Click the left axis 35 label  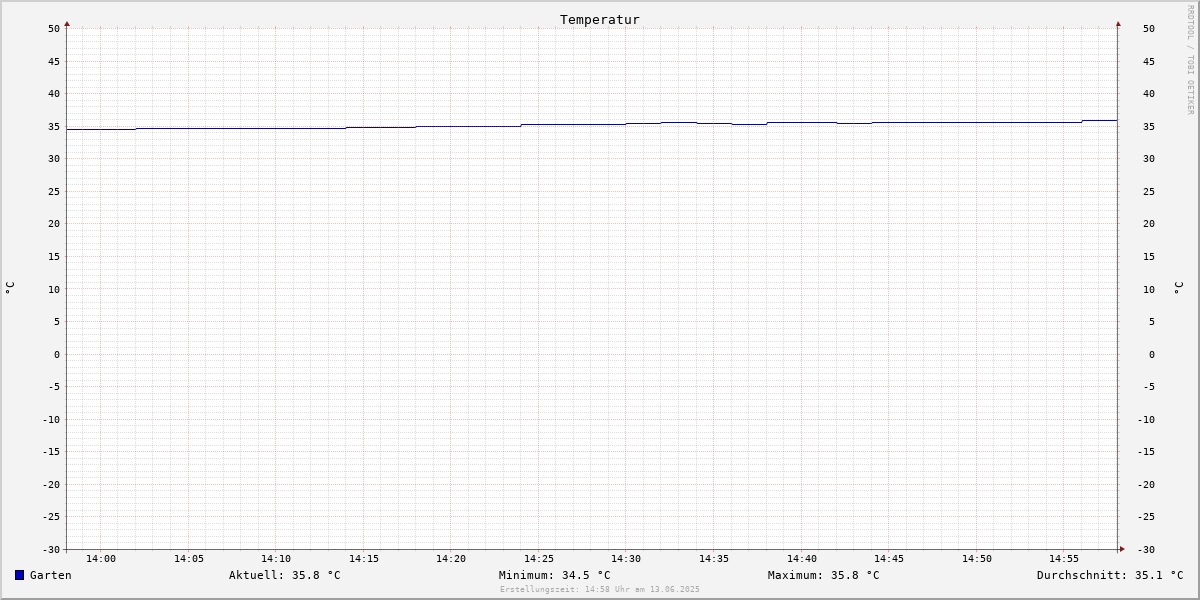click(x=54, y=127)
